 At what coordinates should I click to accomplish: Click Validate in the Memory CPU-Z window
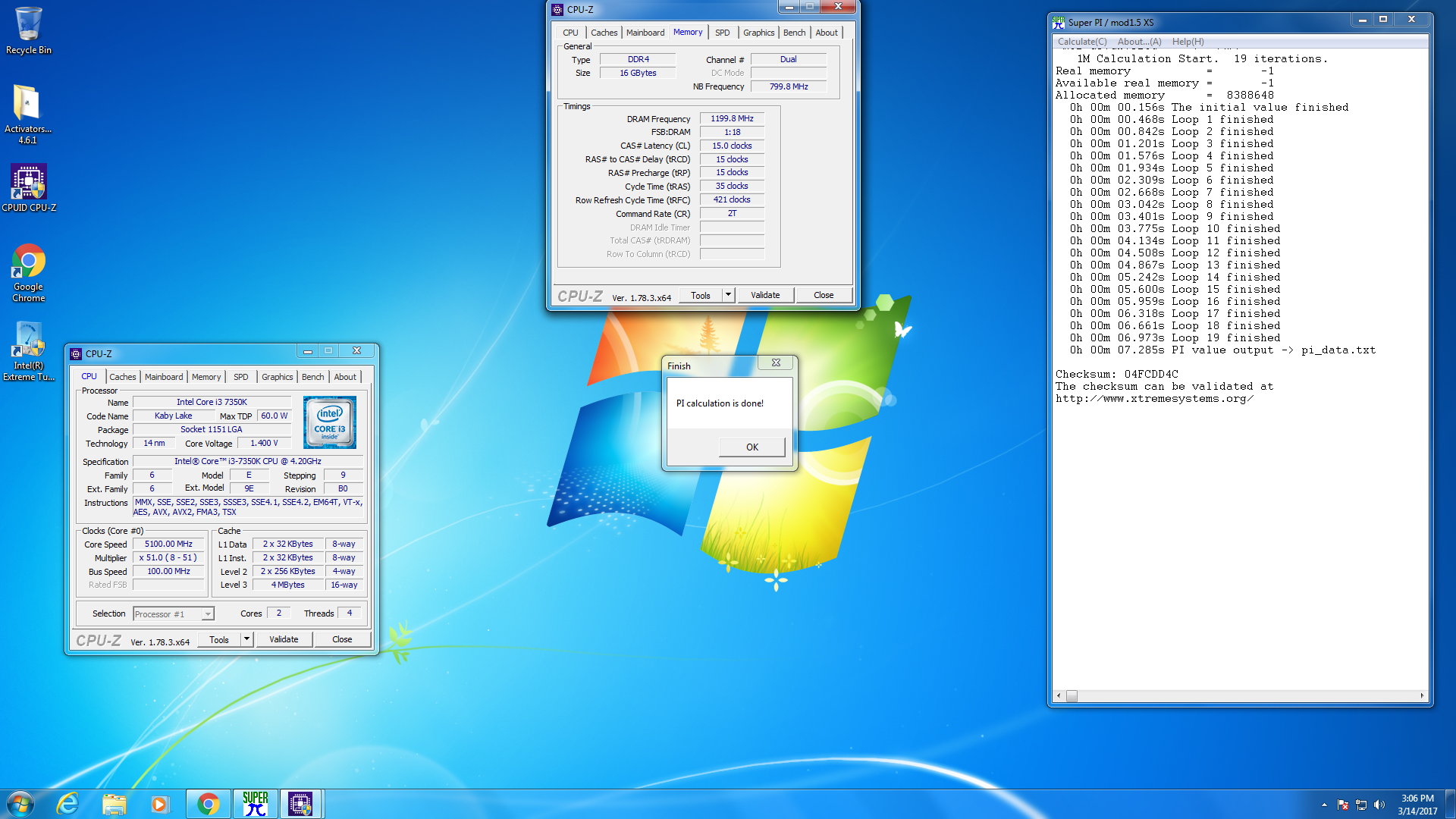click(x=765, y=295)
